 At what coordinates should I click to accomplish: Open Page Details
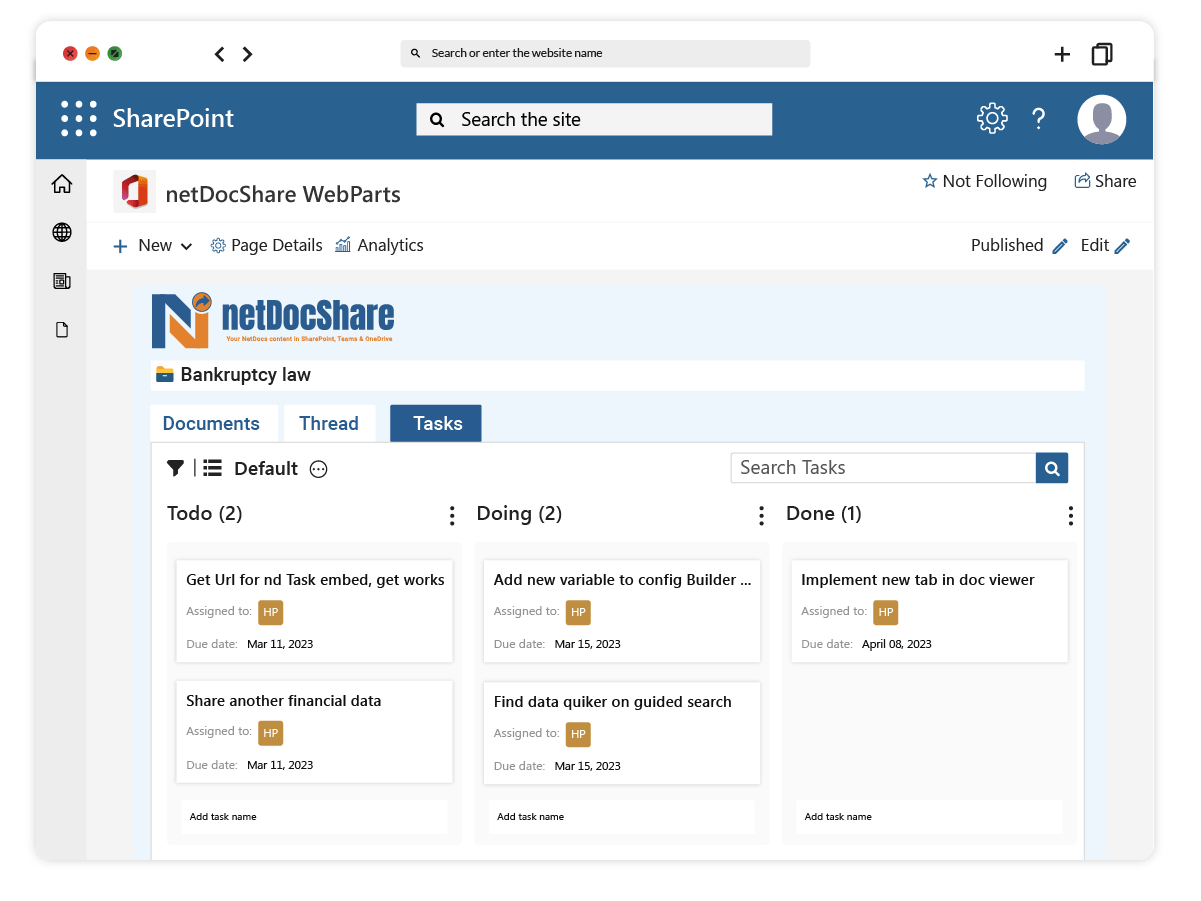pos(266,246)
